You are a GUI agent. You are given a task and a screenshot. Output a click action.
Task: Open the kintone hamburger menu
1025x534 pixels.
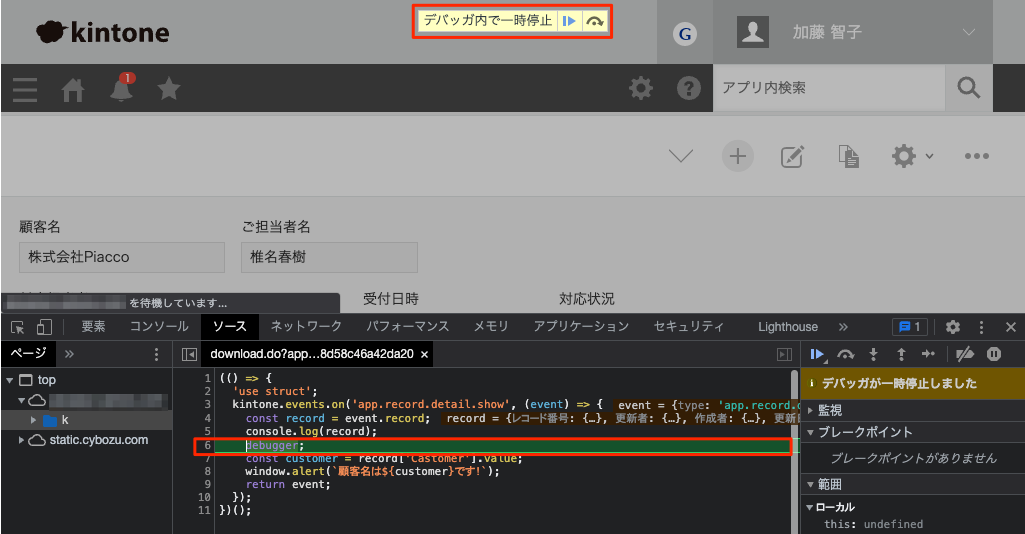(25, 89)
